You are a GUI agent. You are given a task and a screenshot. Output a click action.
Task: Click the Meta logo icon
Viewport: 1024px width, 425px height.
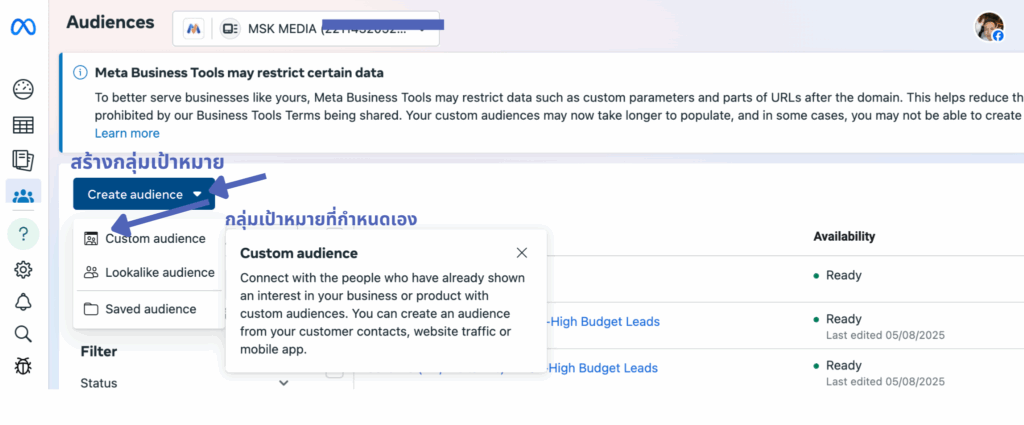point(24,27)
